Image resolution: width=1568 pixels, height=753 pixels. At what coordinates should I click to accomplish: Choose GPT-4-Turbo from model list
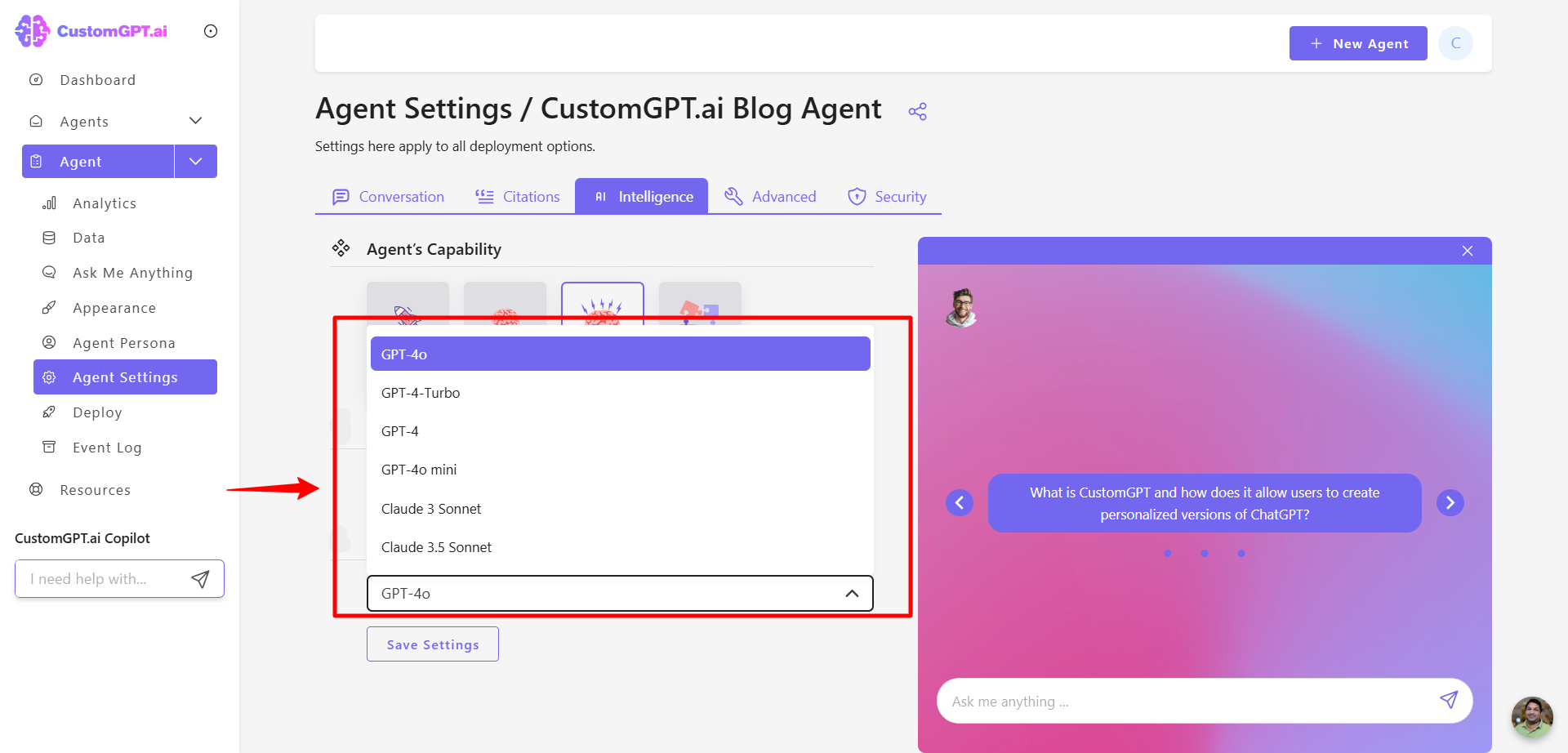coord(621,393)
